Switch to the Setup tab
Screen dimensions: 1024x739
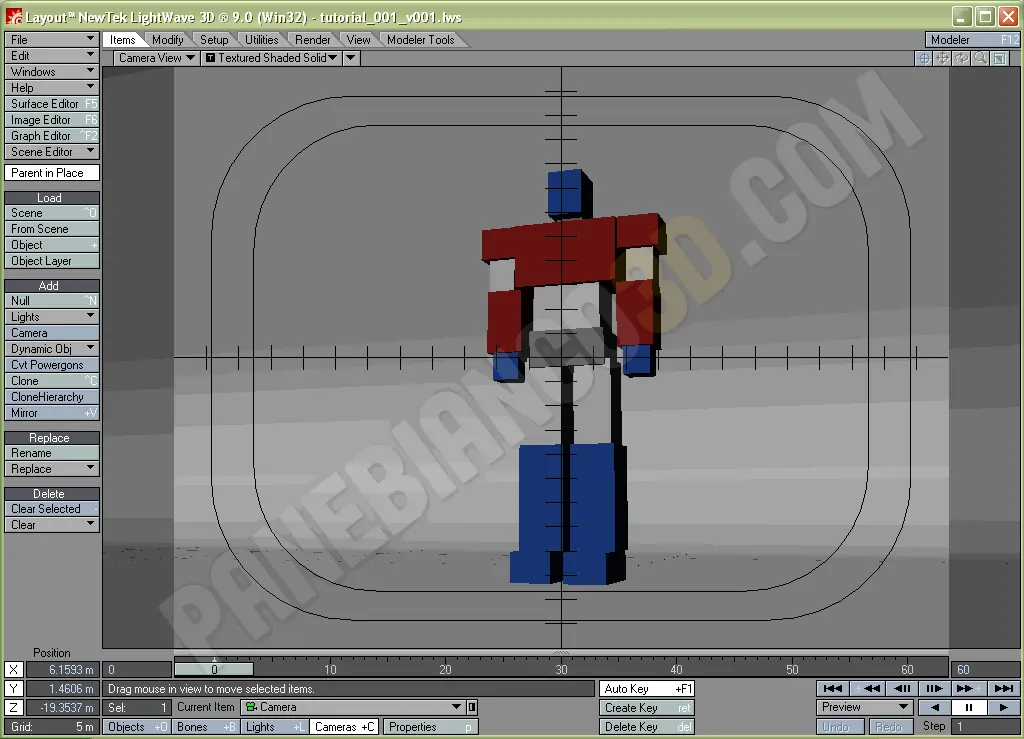[x=214, y=40]
